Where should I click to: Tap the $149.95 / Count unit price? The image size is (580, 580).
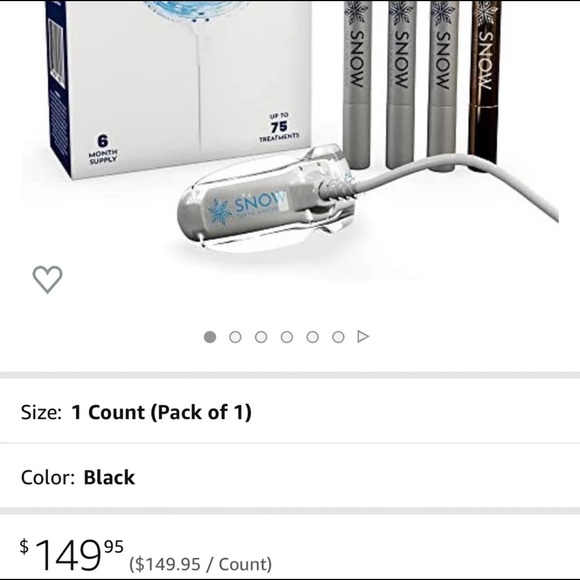coord(200,564)
